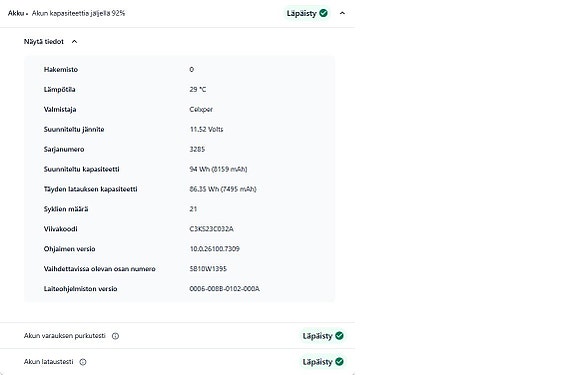Select the Viivakoodi label
Screen dimensions: 575x375
(61, 229)
